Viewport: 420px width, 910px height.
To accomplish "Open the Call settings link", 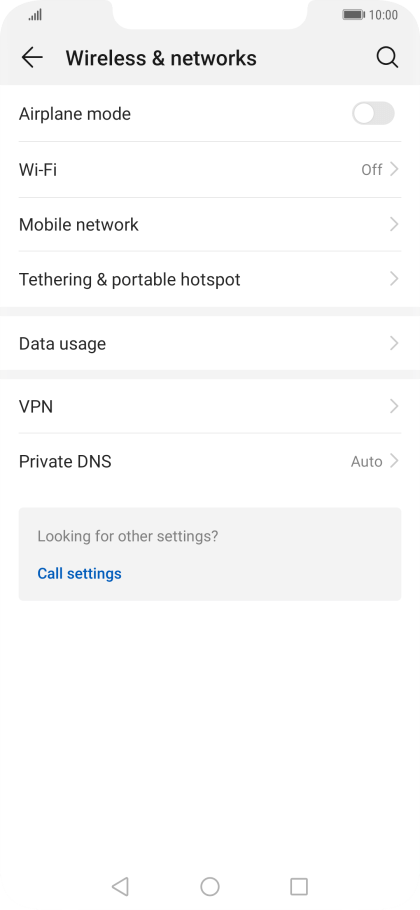I will coord(79,573).
